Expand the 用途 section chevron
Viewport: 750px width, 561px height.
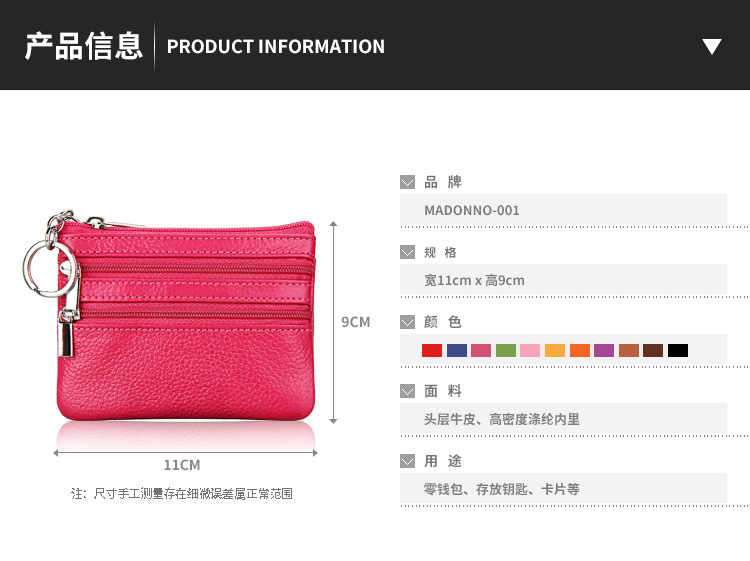click(x=408, y=462)
